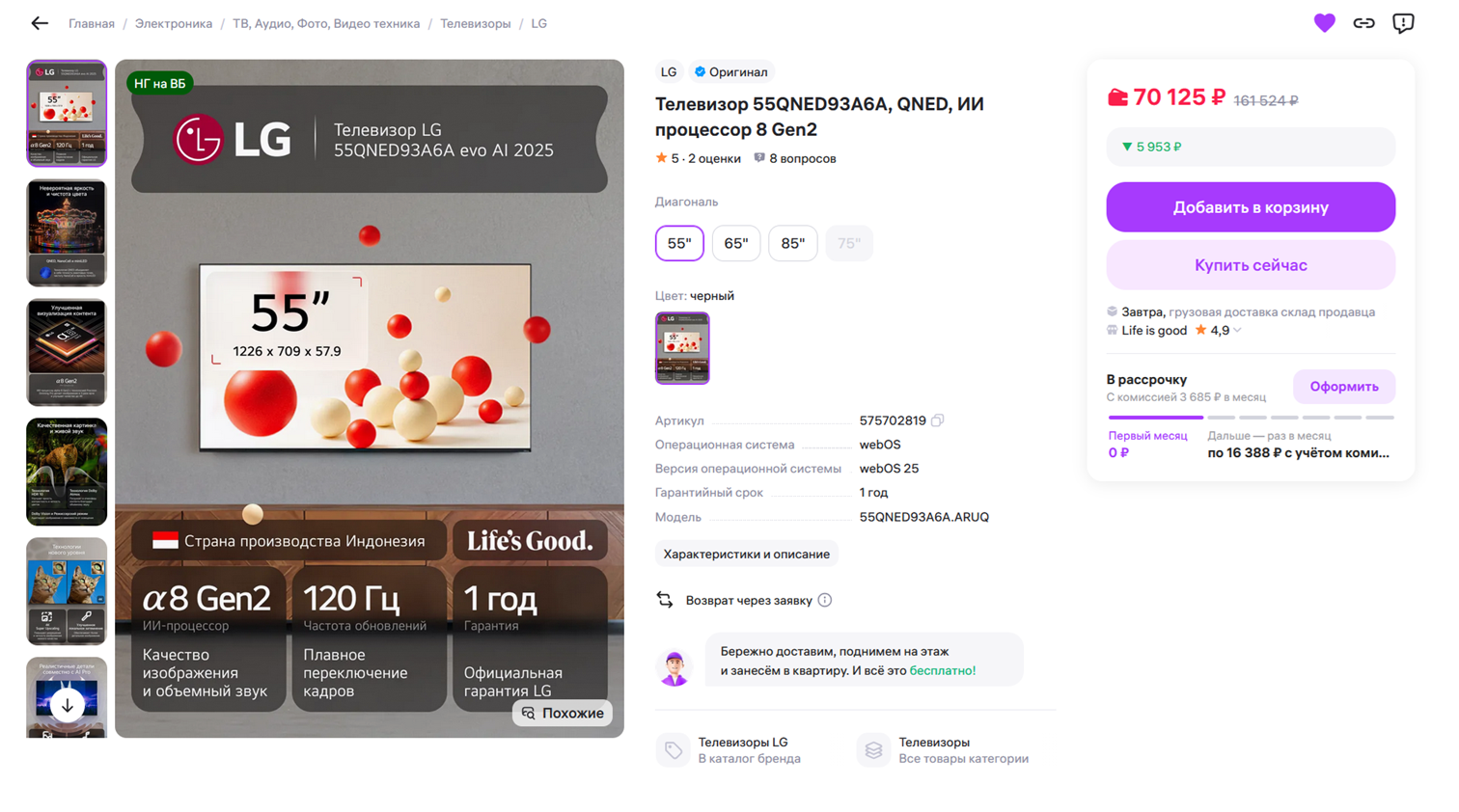Screen dimensions: 1459x812
Task: Click the Похожие similar items button
Action: point(563,713)
